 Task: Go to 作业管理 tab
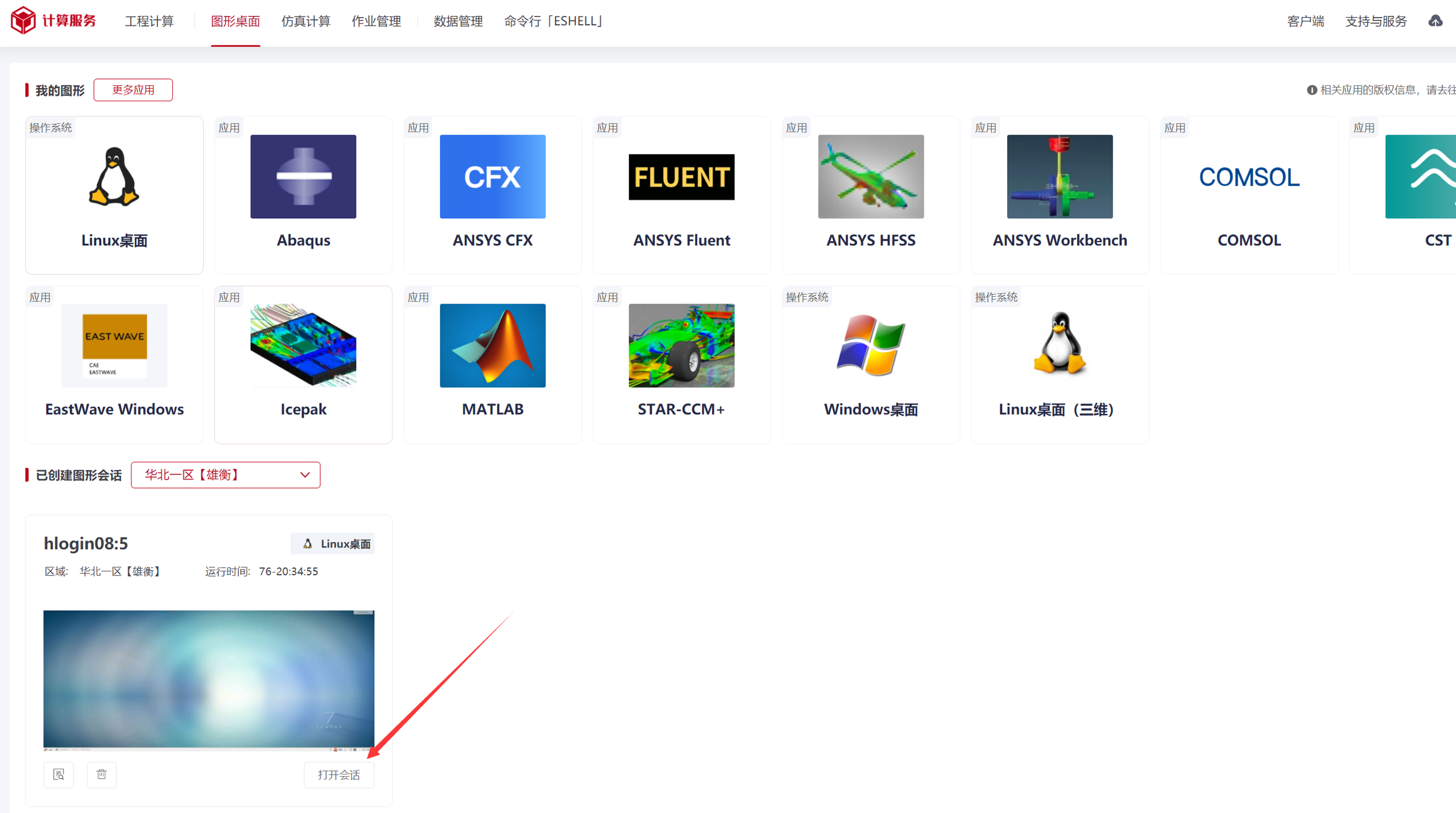377,21
